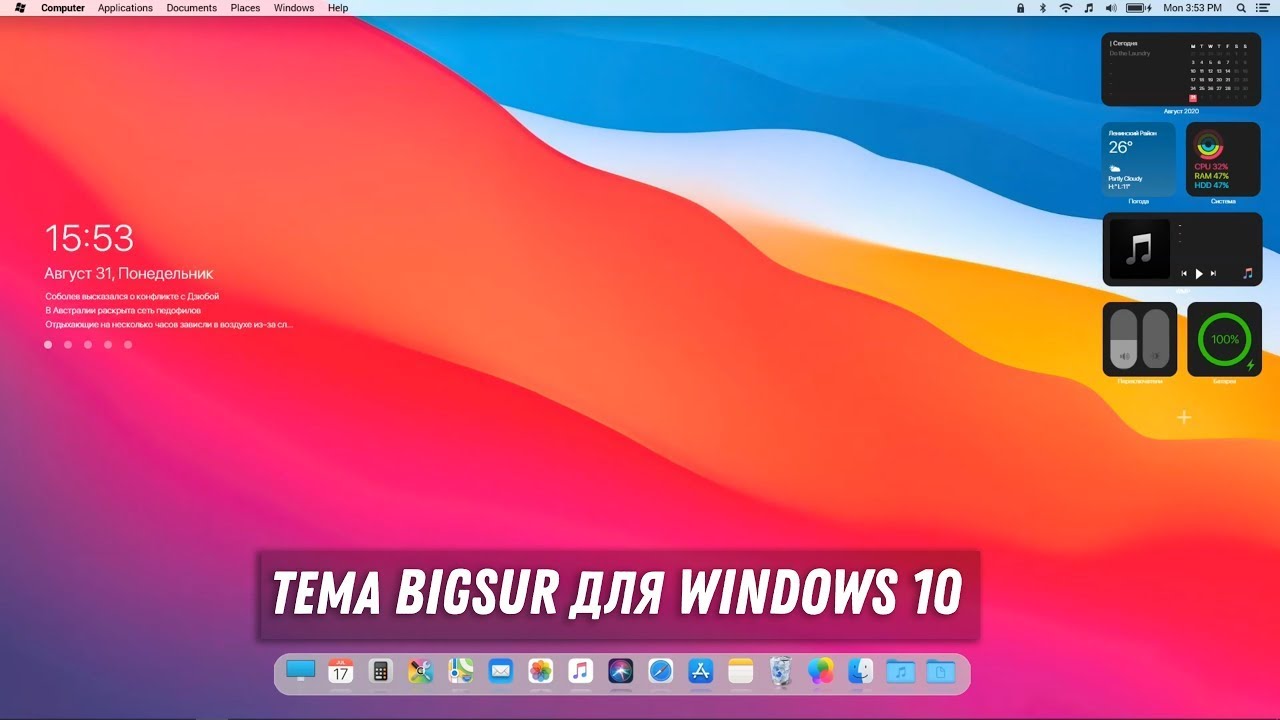Click the 100% battery ring widget
Viewport: 1280px width, 720px height.
pyautogui.click(x=1224, y=339)
